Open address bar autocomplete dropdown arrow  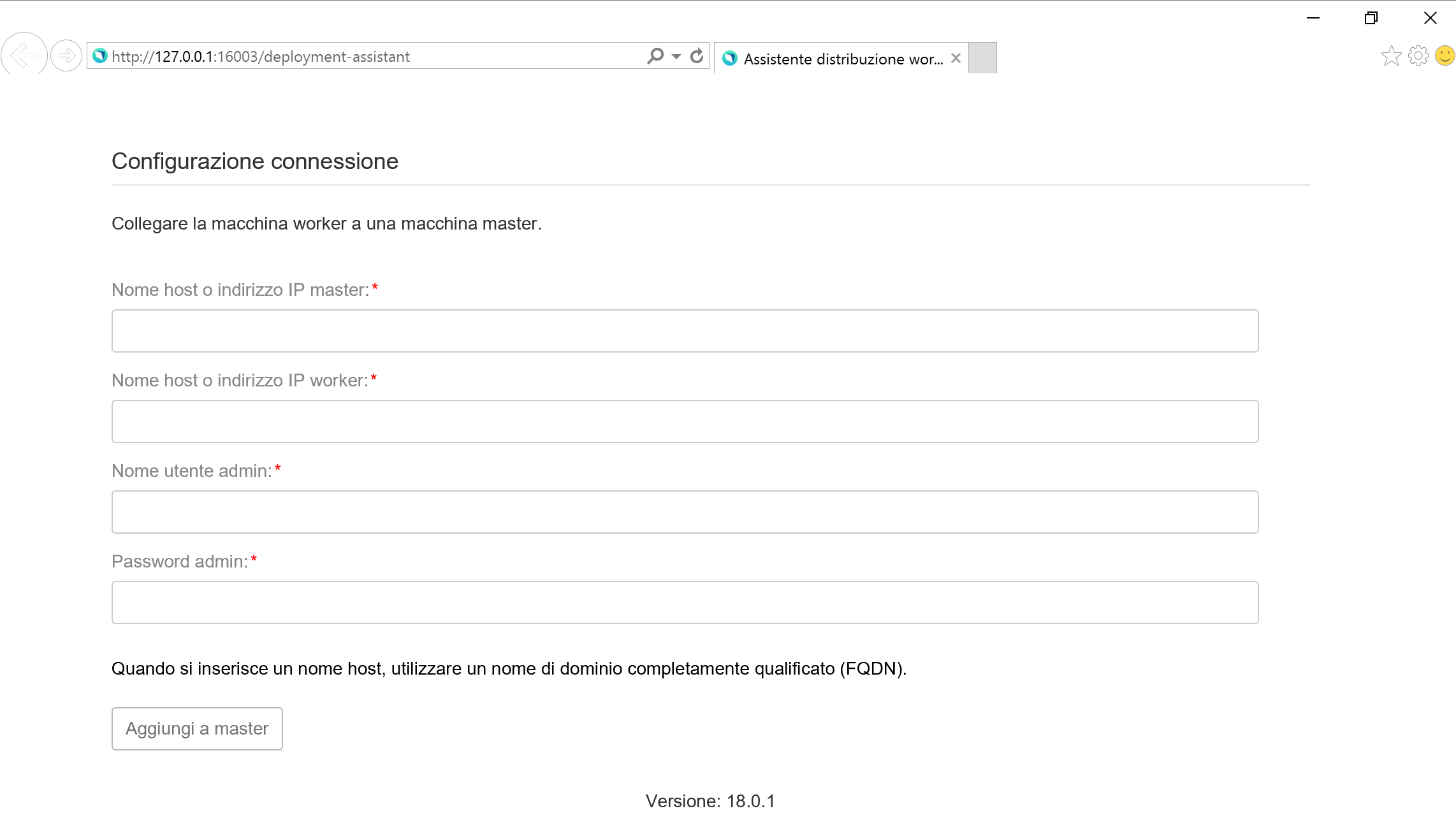tap(676, 57)
